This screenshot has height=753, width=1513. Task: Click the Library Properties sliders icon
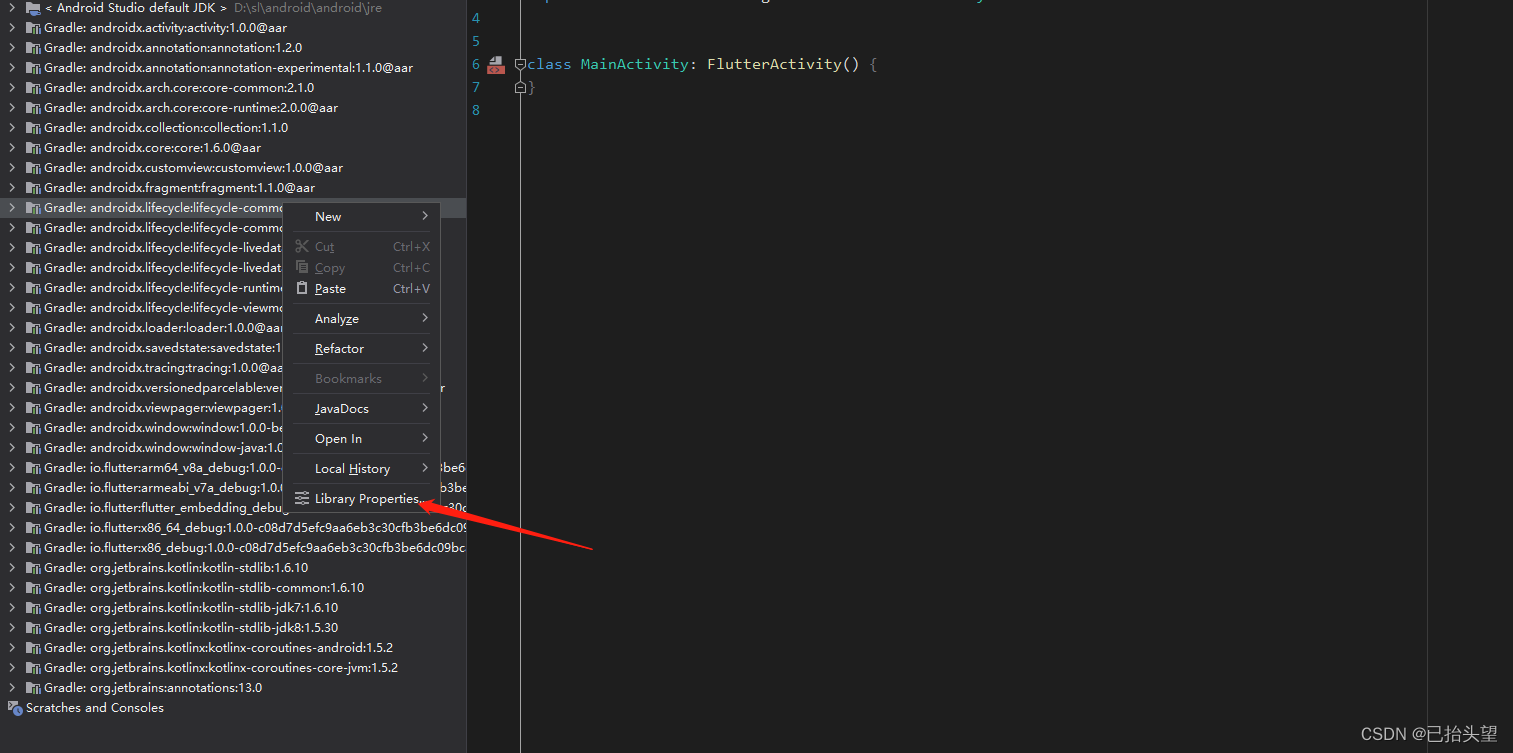[302, 498]
